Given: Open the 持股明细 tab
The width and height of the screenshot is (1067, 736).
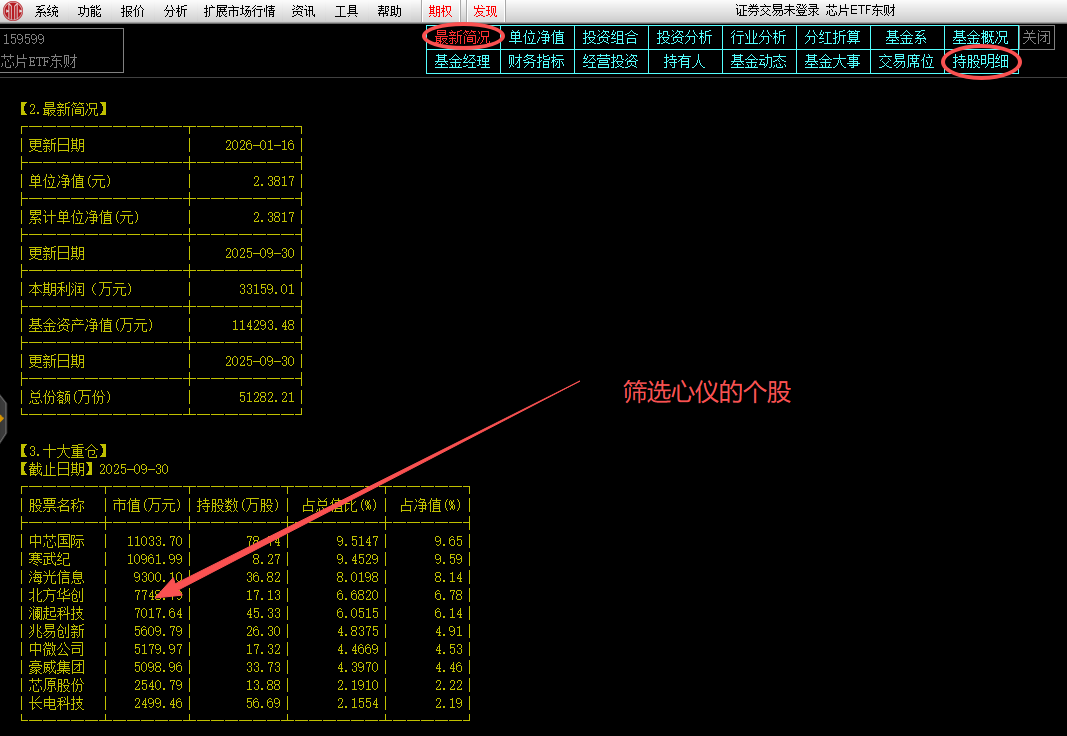Looking at the screenshot, I should 981,61.
